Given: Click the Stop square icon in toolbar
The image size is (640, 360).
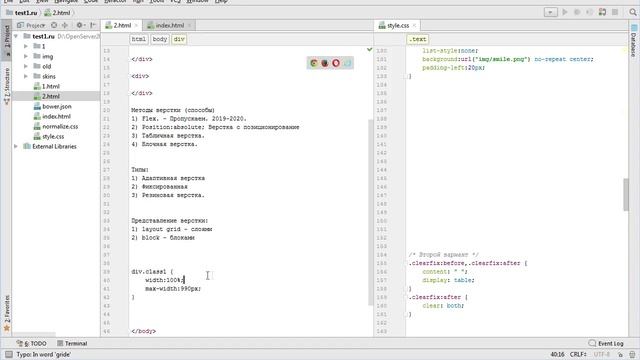Looking at the screenshot, I should (615, 12).
